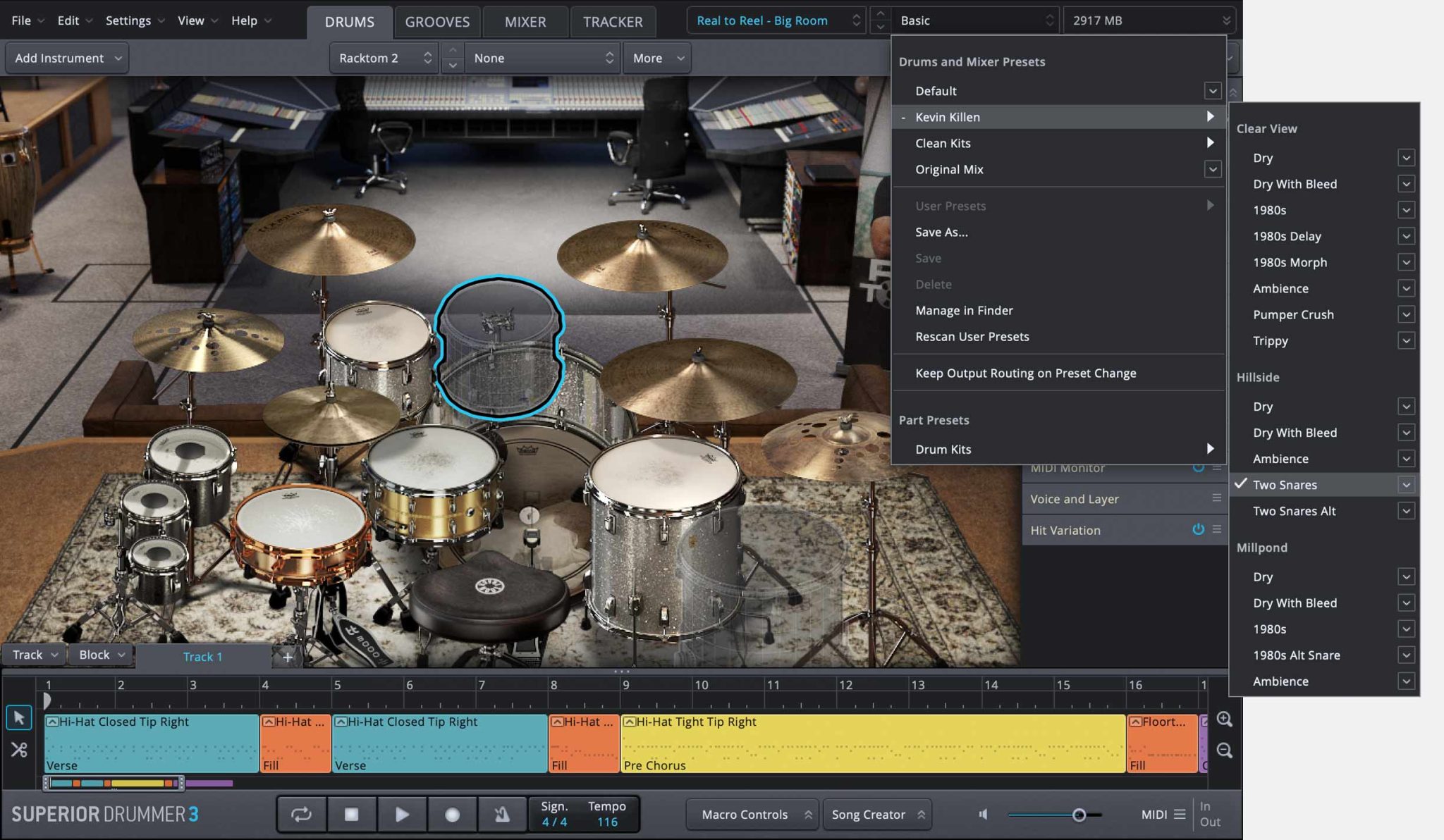Open the Add Instrument dropdown

coord(68,58)
